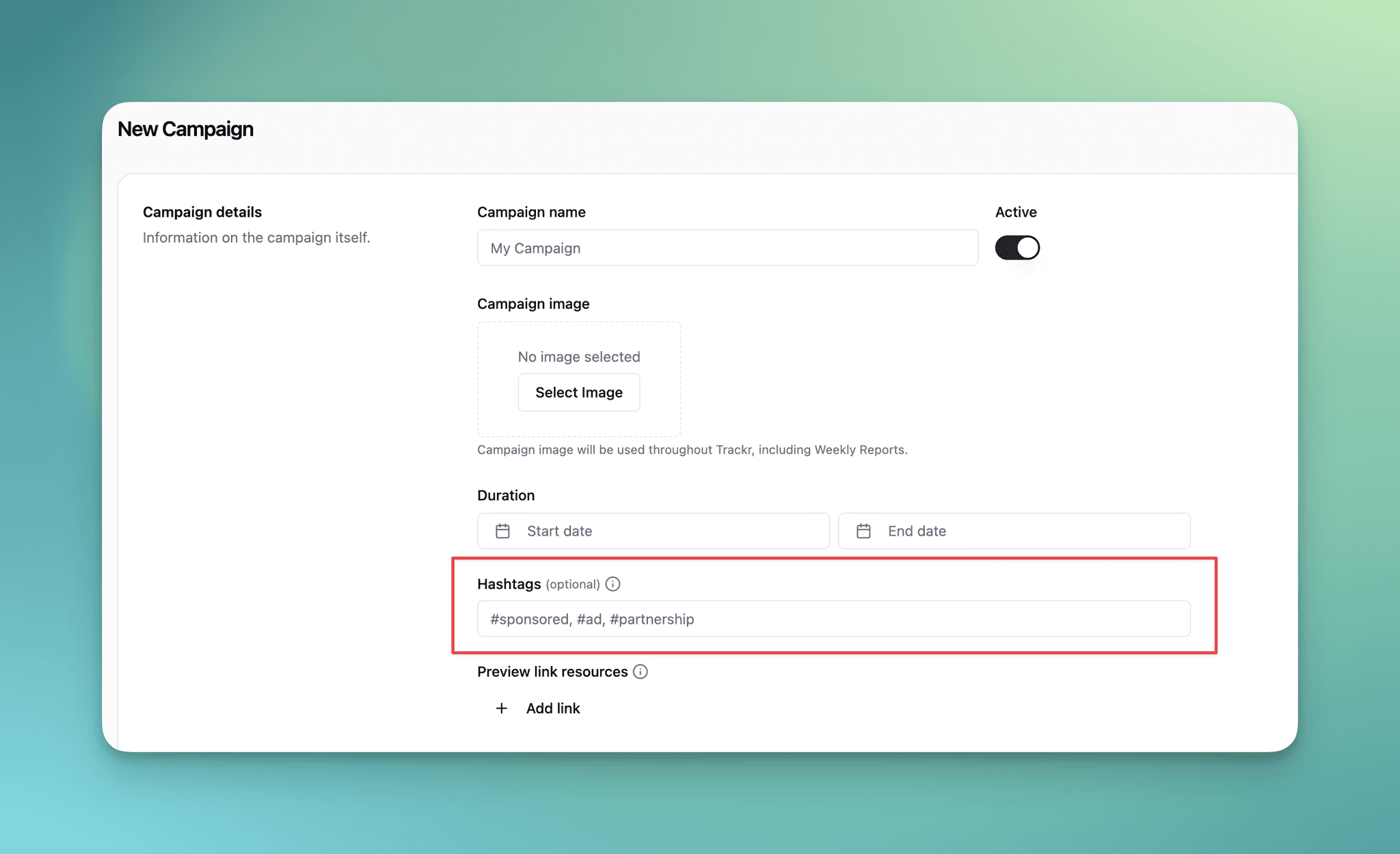Click the Hashtags info icon
Screen dimensions: 1400x854
pyautogui.click(x=613, y=584)
